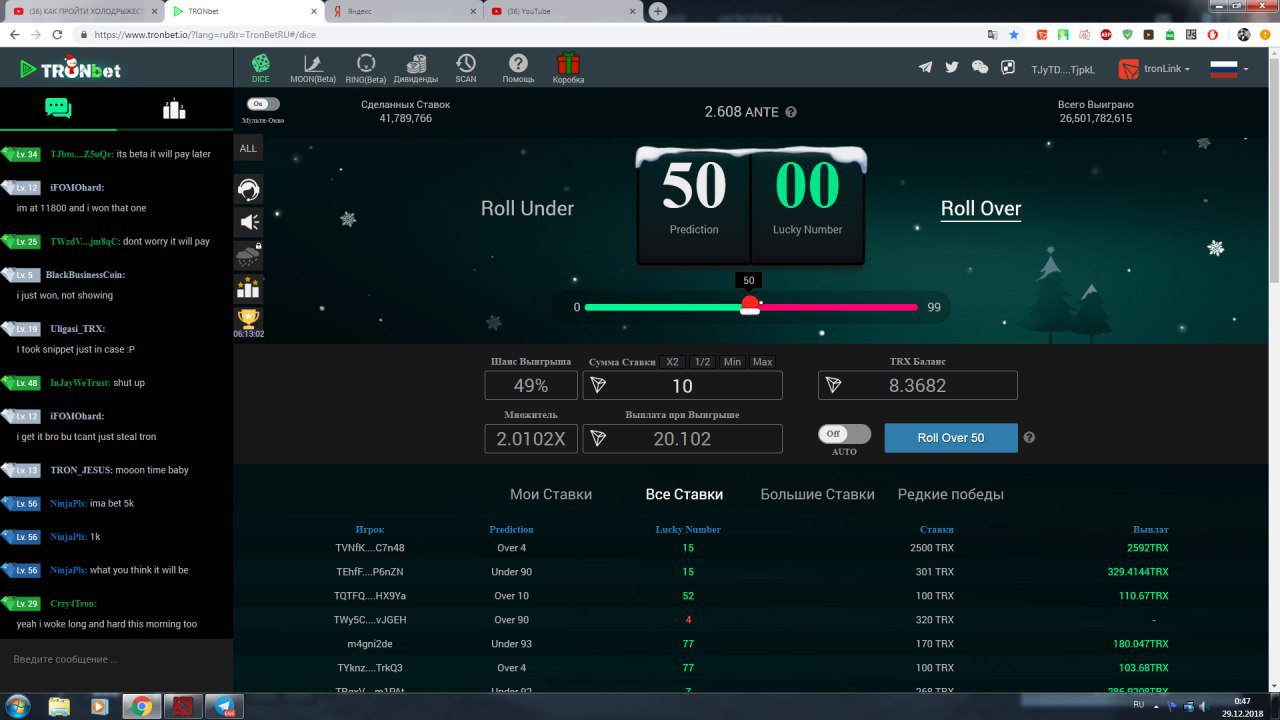Open the MOON(Beta) game

coord(313,68)
